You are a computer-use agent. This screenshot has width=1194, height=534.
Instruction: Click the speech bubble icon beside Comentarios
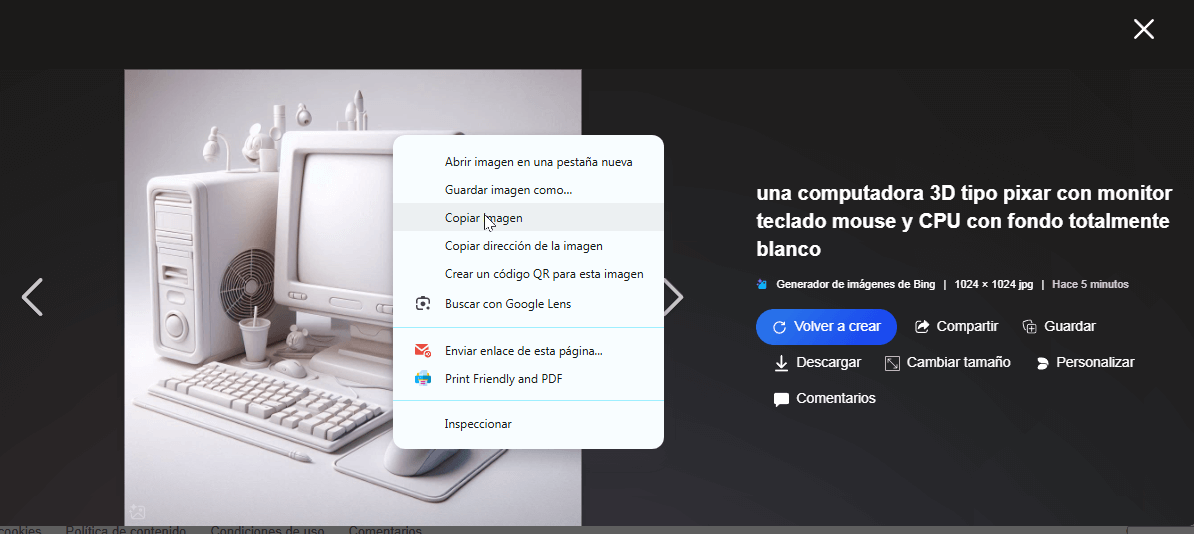pyautogui.click(x=781, y=399)
